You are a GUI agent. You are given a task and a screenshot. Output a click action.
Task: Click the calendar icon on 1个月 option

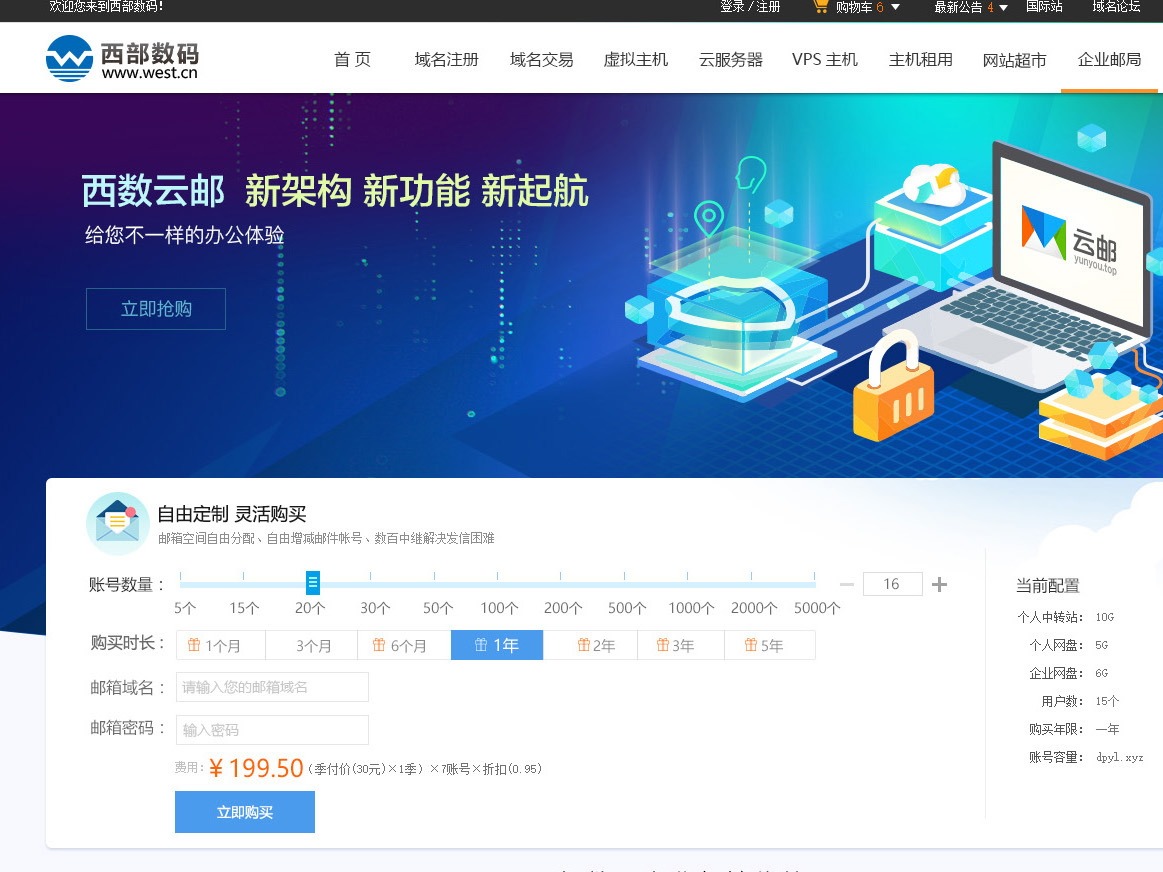[194, 645]
